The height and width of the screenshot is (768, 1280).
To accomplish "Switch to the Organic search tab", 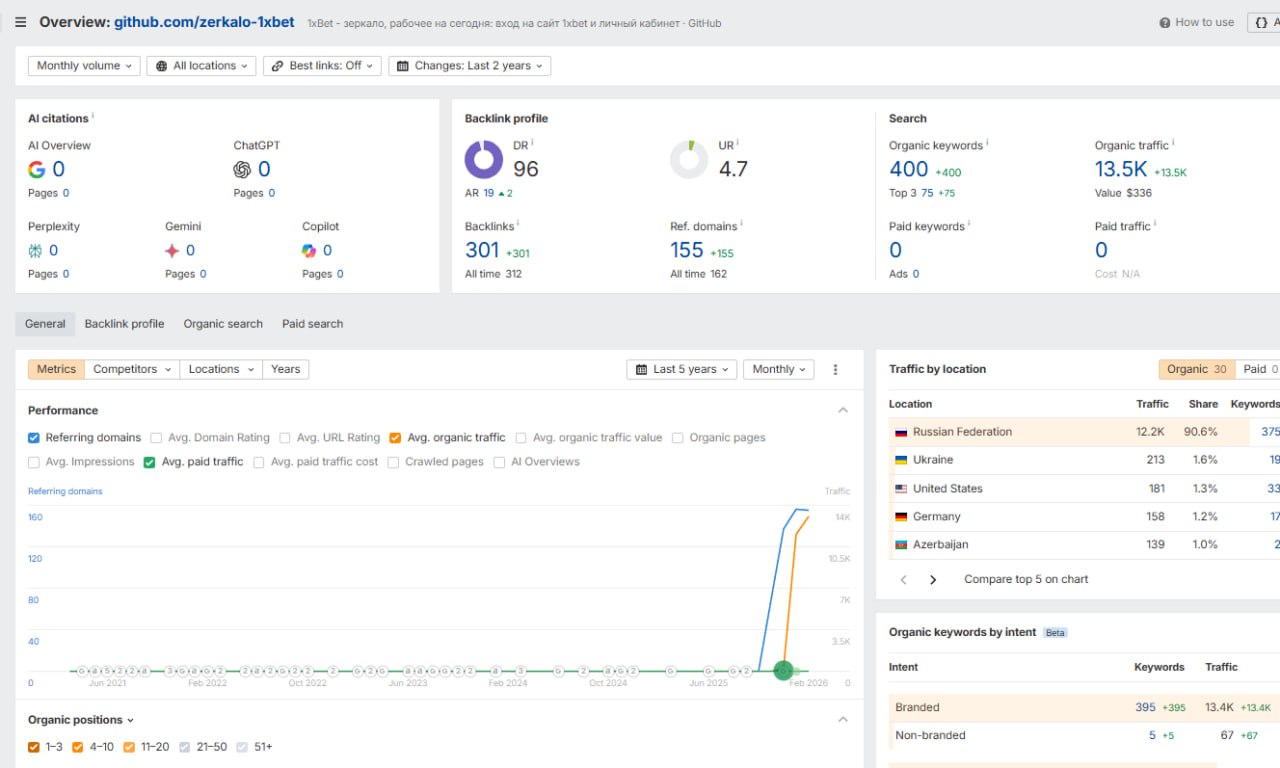I will tap(223, 324).
